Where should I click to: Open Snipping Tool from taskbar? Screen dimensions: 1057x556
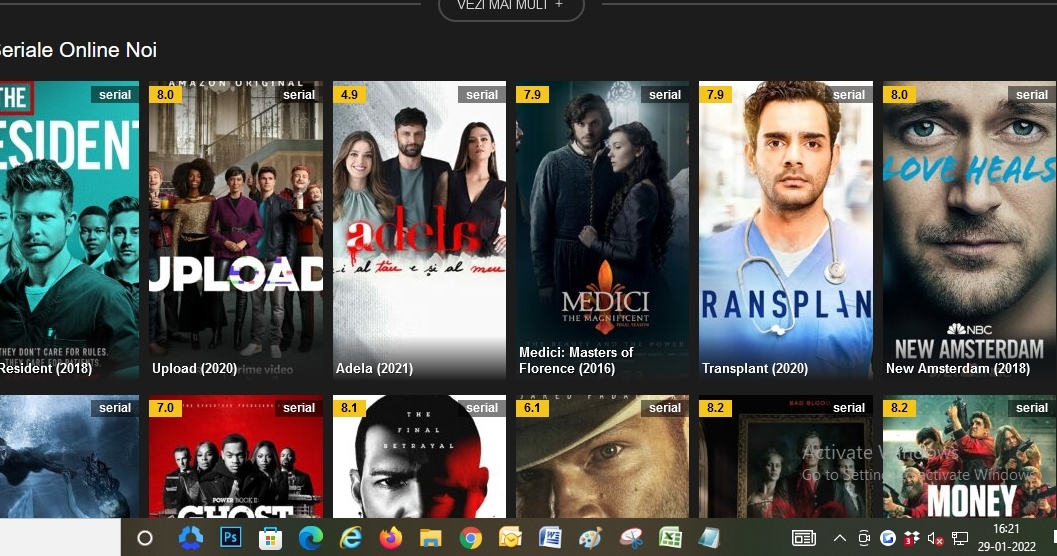(x=631, y=538)
